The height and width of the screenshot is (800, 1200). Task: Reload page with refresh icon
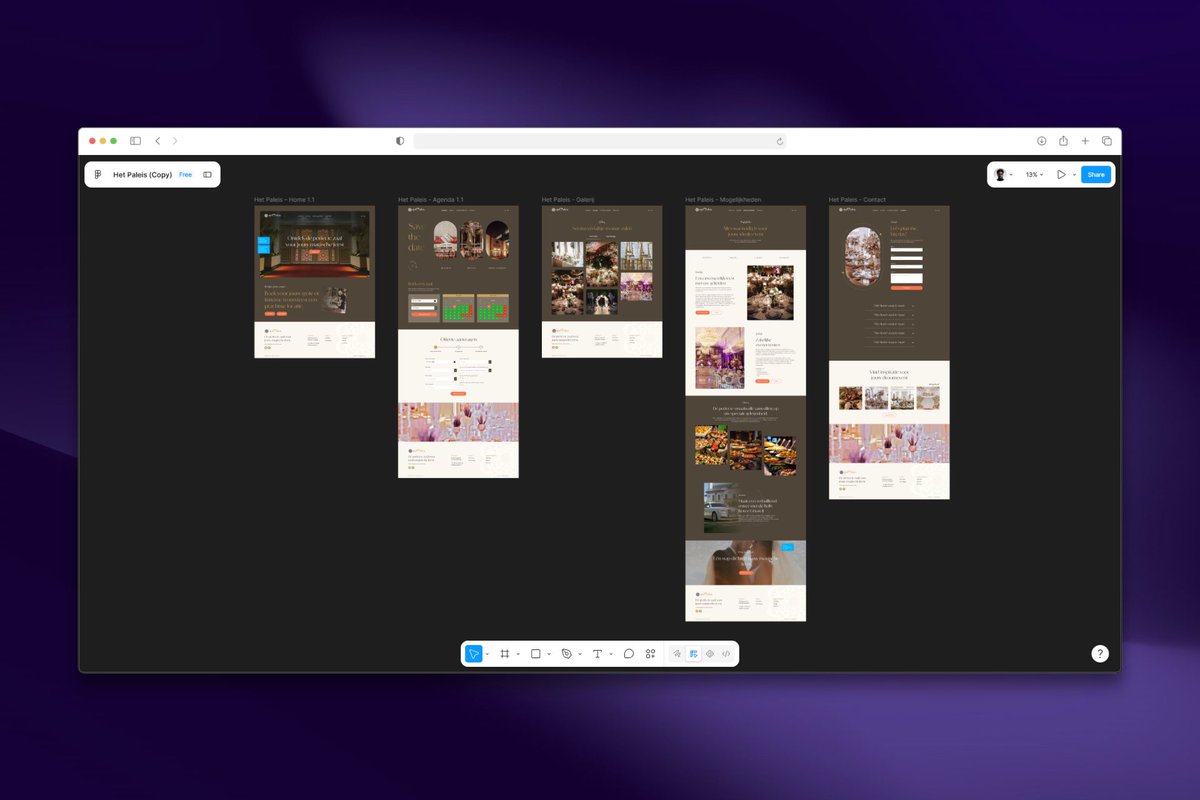tap(780, 141)
